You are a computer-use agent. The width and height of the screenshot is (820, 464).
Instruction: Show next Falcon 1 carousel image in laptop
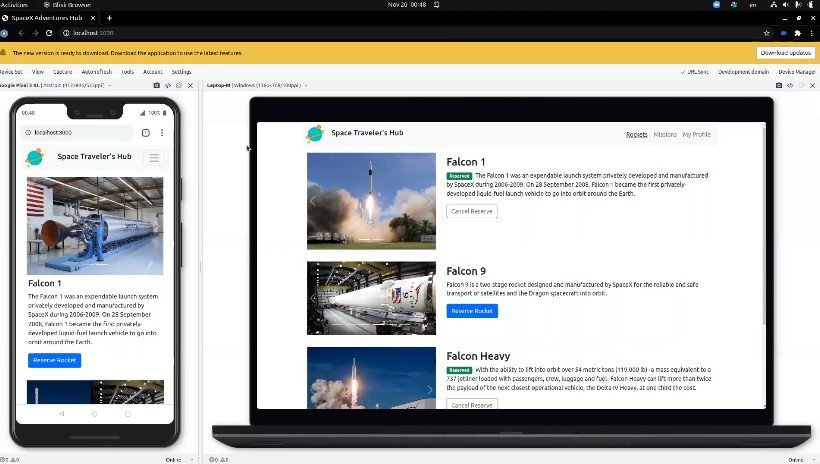coord(429,201)
